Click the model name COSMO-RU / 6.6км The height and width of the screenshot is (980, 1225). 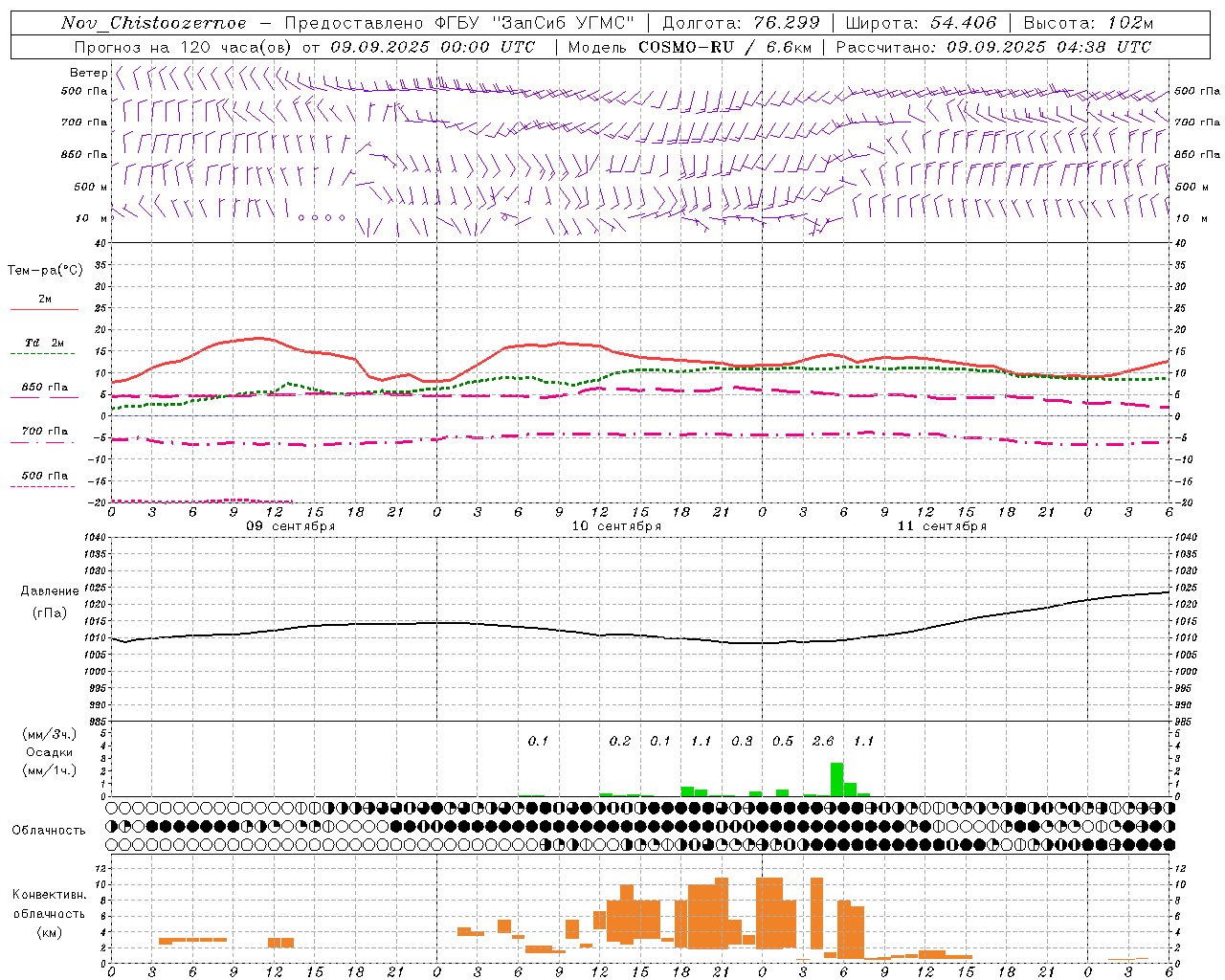click(725, 47)
